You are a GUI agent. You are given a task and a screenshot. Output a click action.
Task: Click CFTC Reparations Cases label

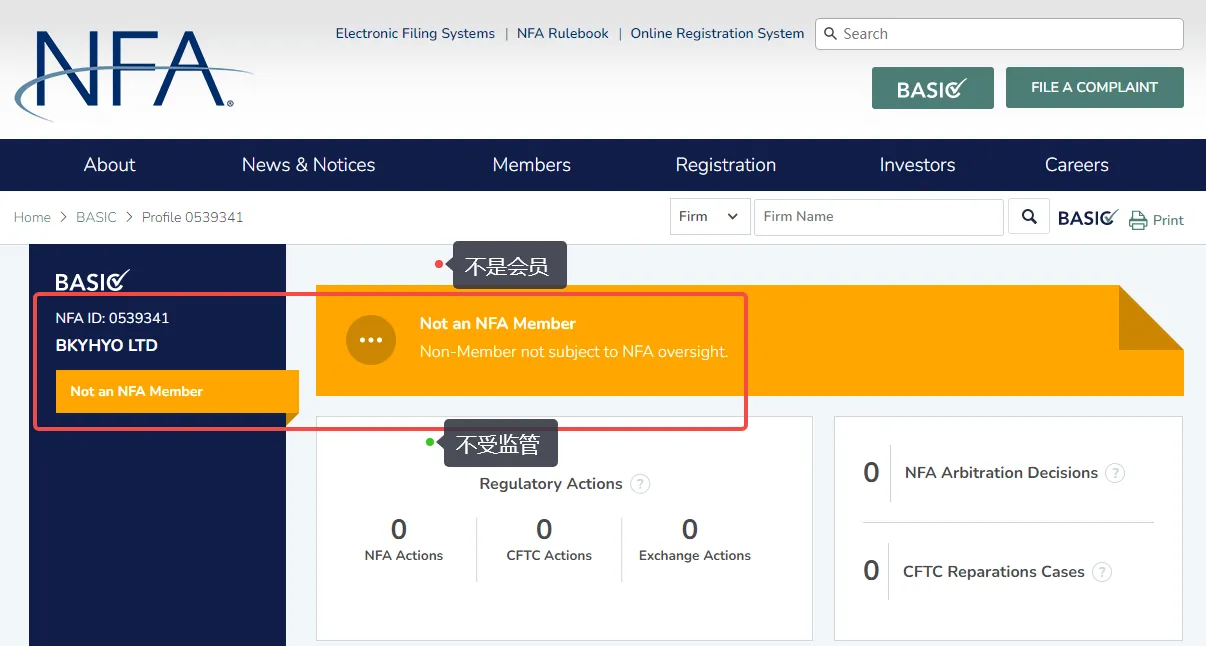994,572
